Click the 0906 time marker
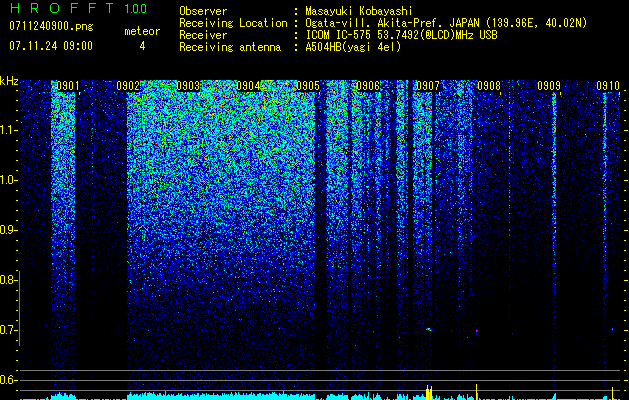 368,86
